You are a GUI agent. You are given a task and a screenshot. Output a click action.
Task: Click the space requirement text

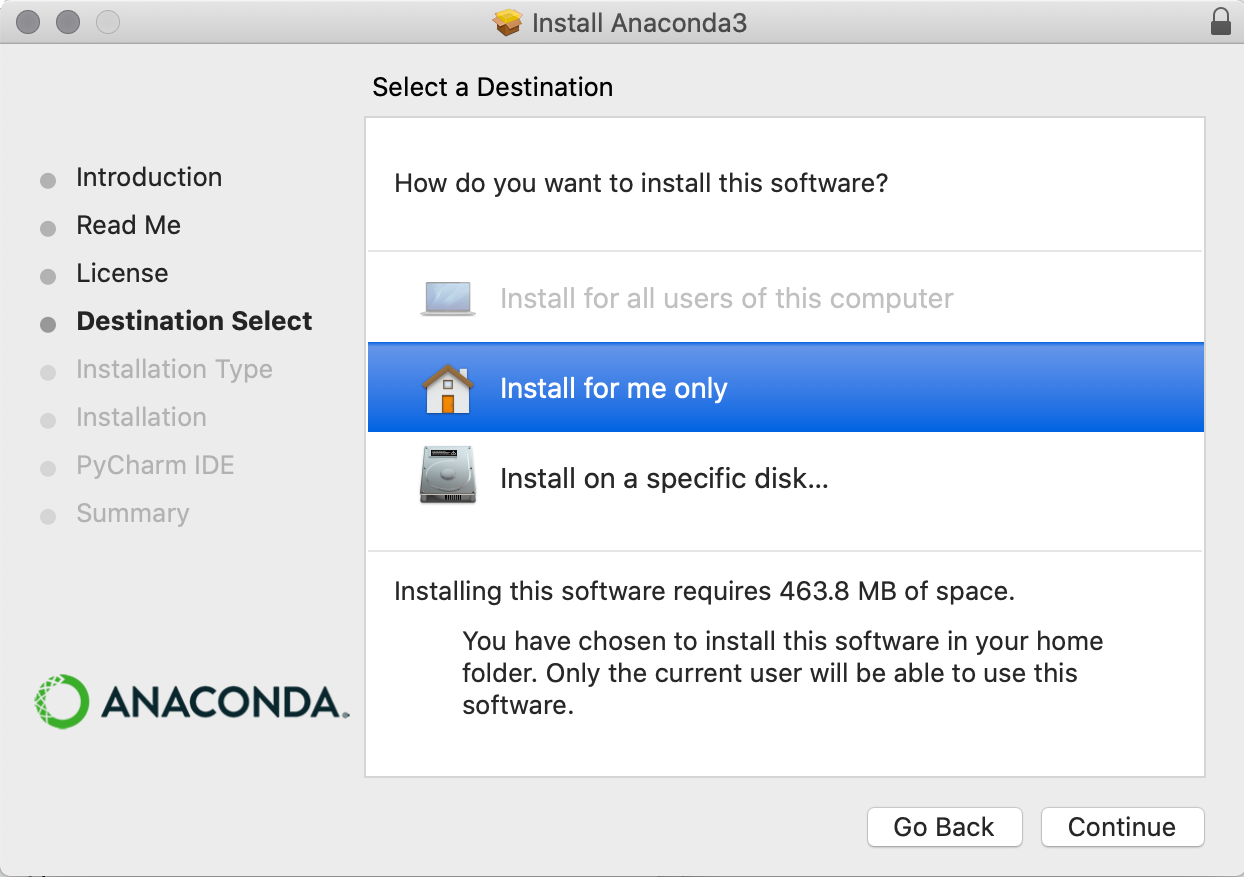point(704,591)
